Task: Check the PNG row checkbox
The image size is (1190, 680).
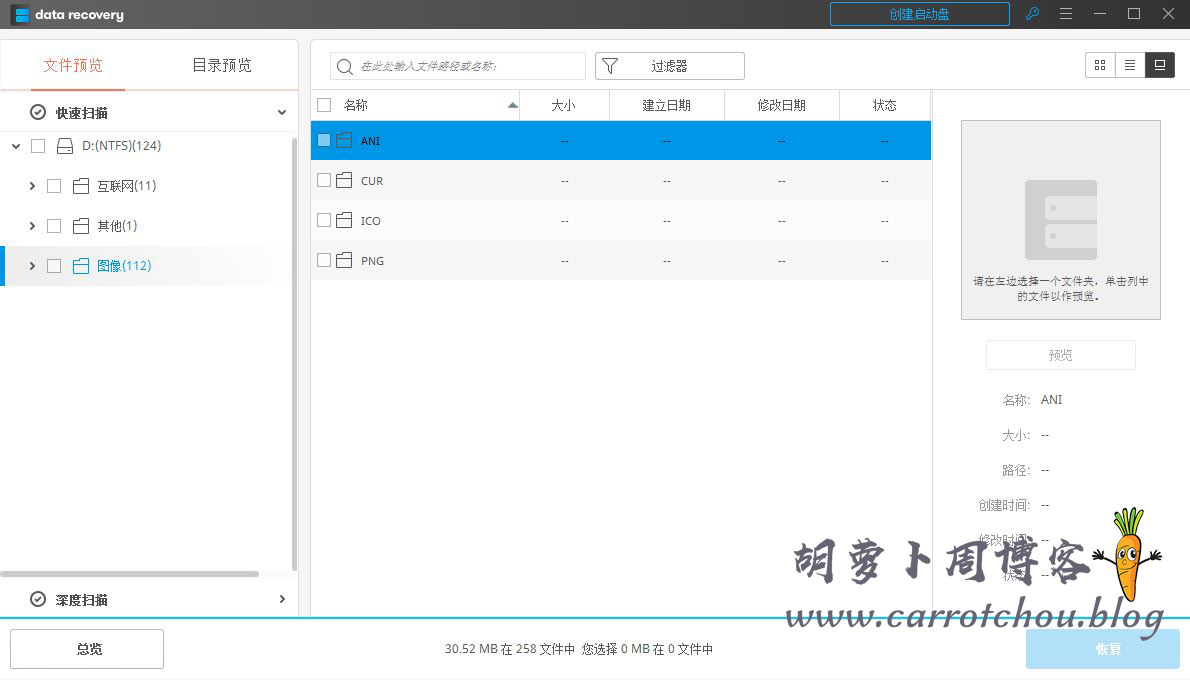Action: coord(324,260)
